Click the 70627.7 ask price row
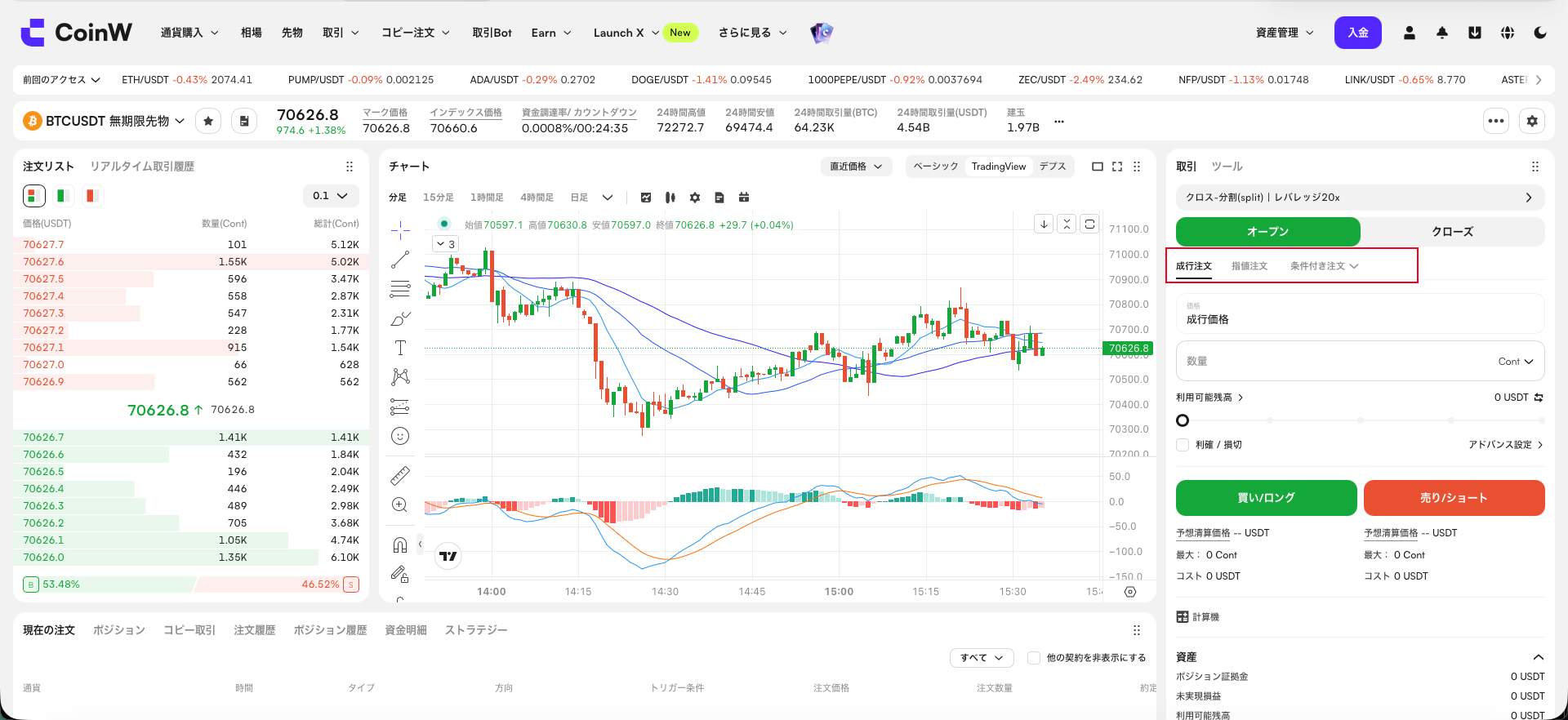The height and width of the screenshot is (720, 1568). [191, 245]
